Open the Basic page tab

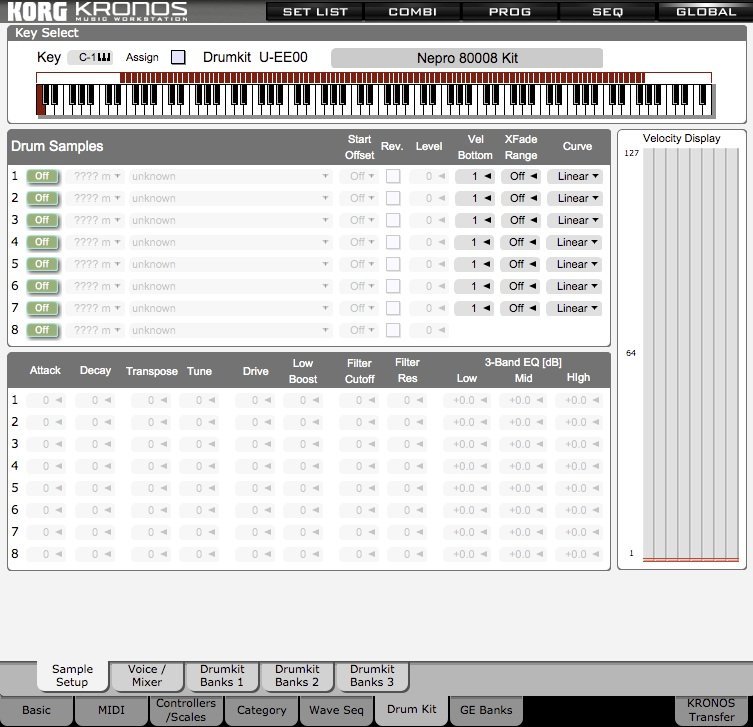[x=36, y=710]
